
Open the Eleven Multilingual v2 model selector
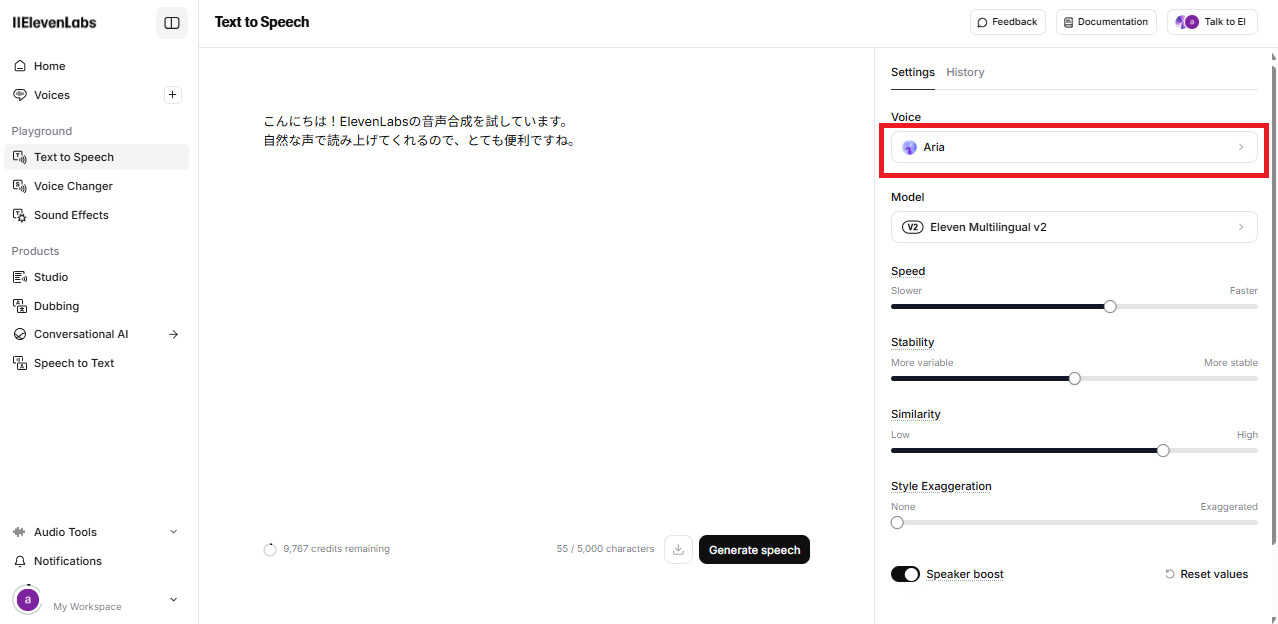[x=1074, y=227]
